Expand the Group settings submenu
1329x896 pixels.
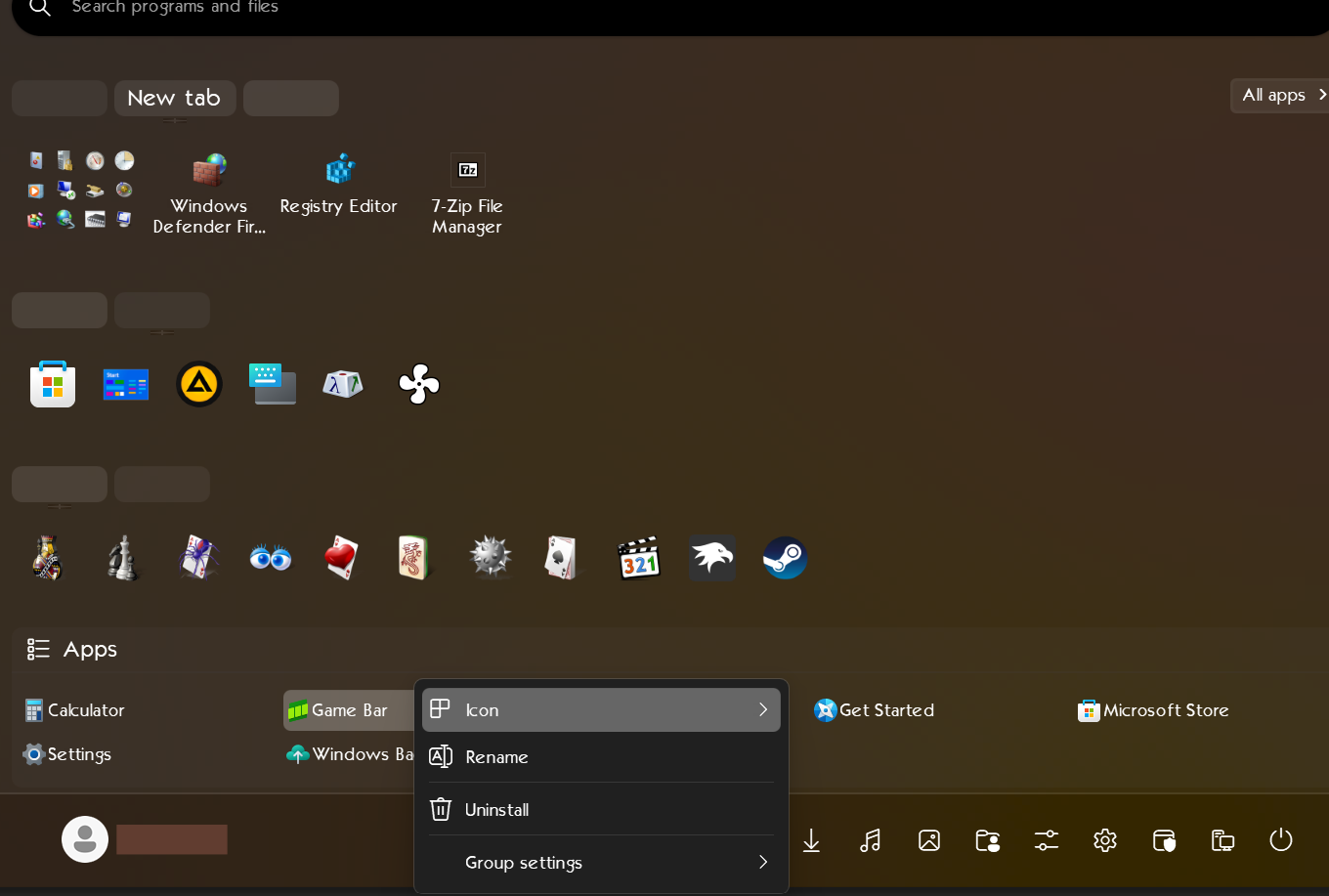point(601,863)
